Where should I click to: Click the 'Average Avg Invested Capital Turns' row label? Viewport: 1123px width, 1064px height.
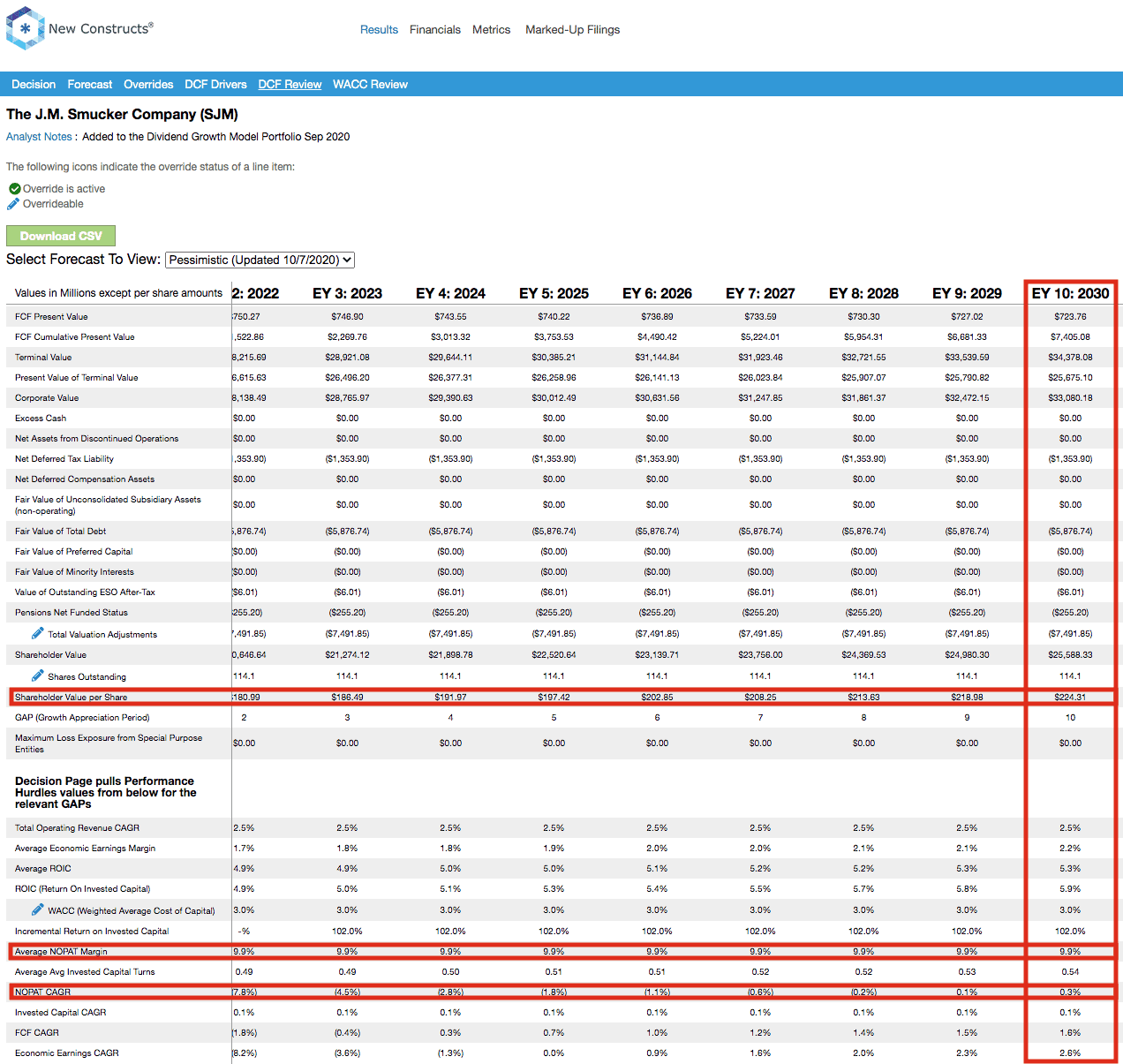tap(85, 972)
